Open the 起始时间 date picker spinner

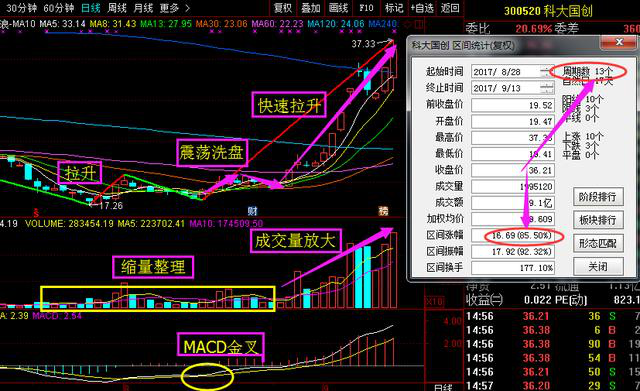tap(546, 72)
